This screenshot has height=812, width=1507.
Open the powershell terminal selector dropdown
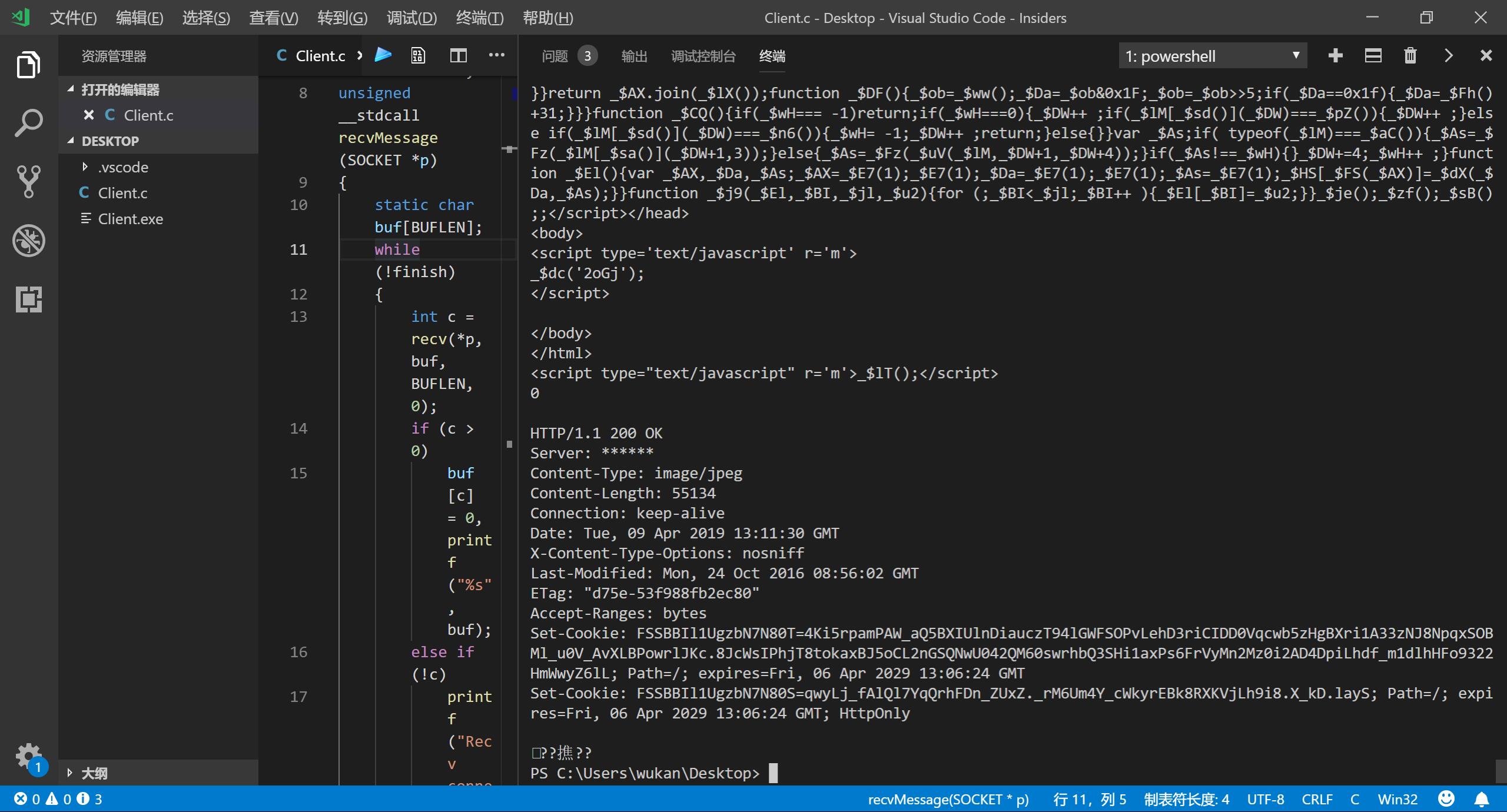coord(1213,56)
